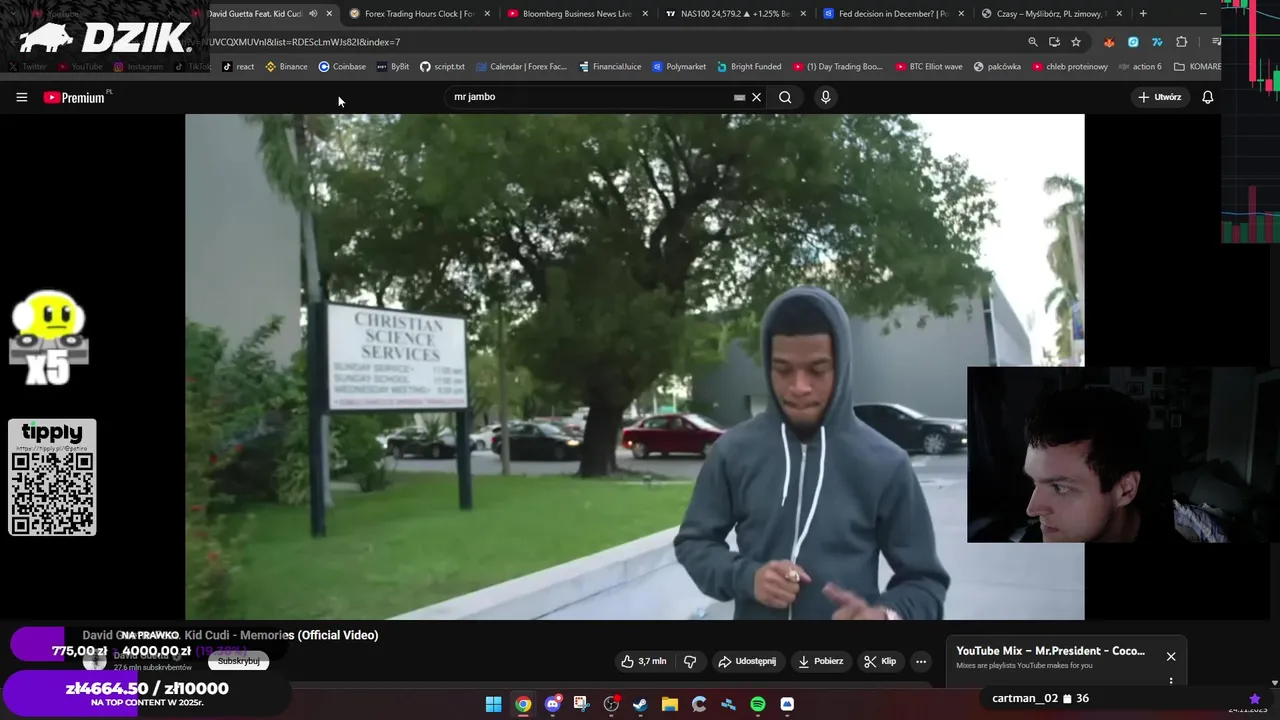Launch Snipping Tool from taskbar
The width and height of the screenshot is (1280, 720).
click(581, 704)
